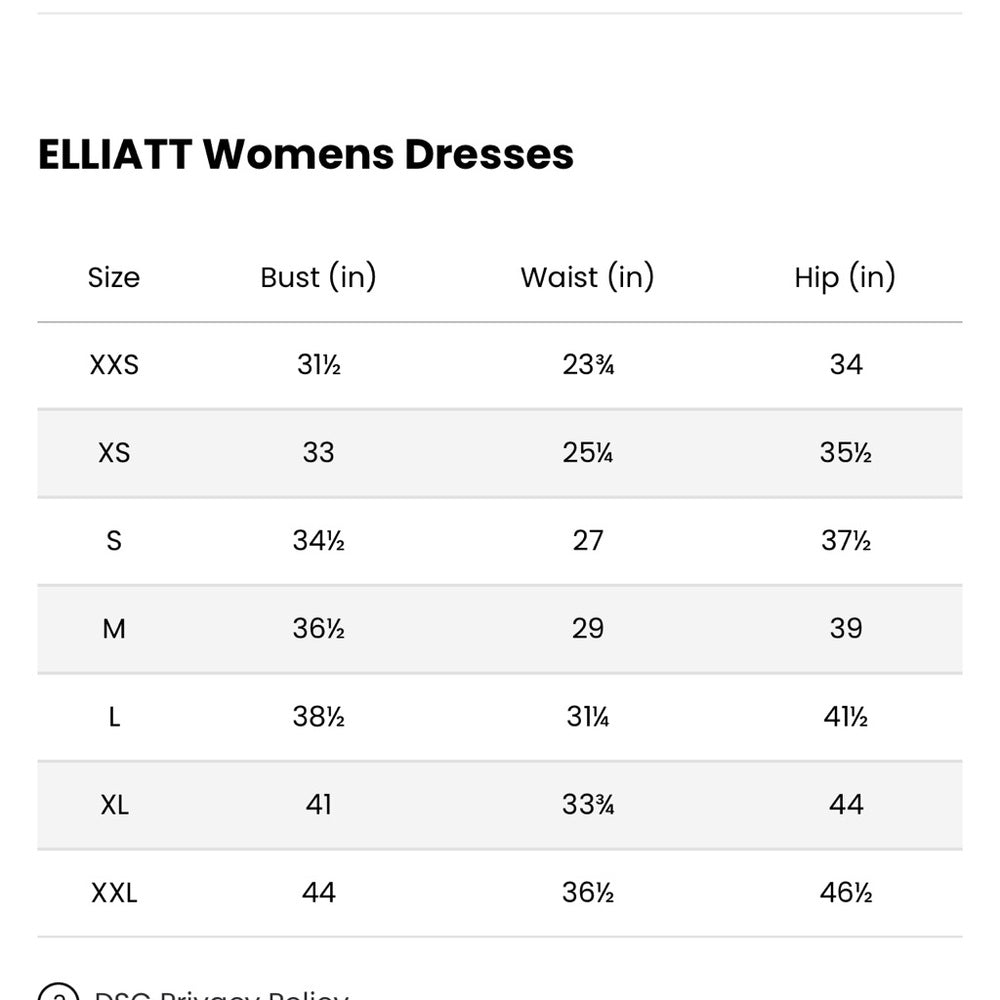
Task: Select the M size row label
Action: click(114, 629)
